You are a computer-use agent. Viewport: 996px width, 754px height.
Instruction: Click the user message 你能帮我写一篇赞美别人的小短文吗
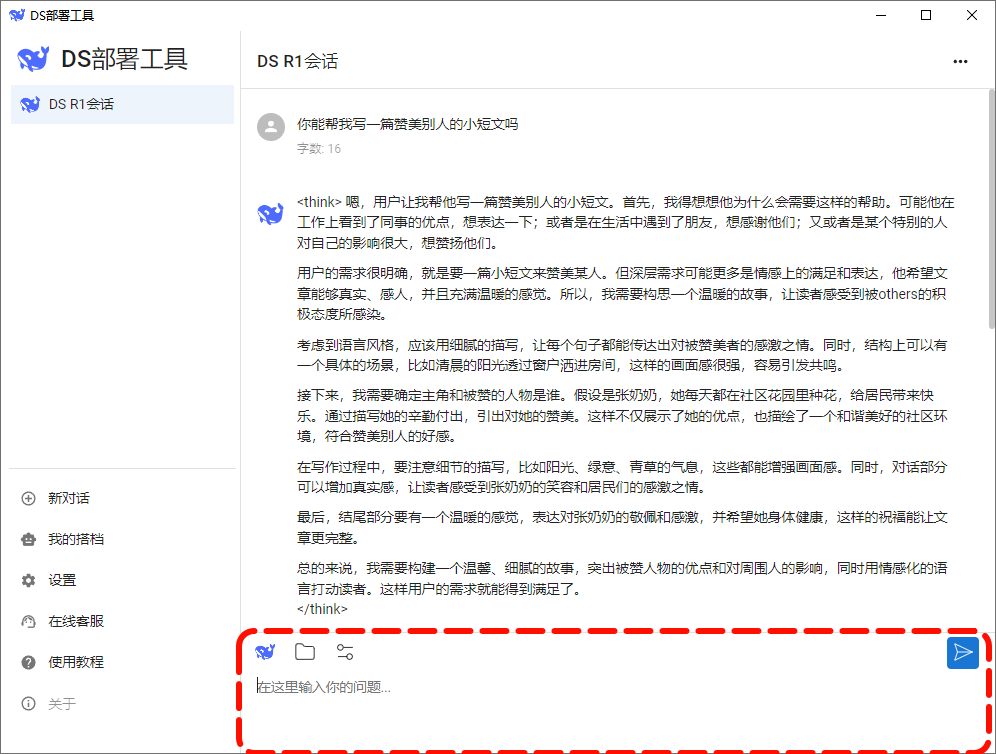(x=407, y=124)
